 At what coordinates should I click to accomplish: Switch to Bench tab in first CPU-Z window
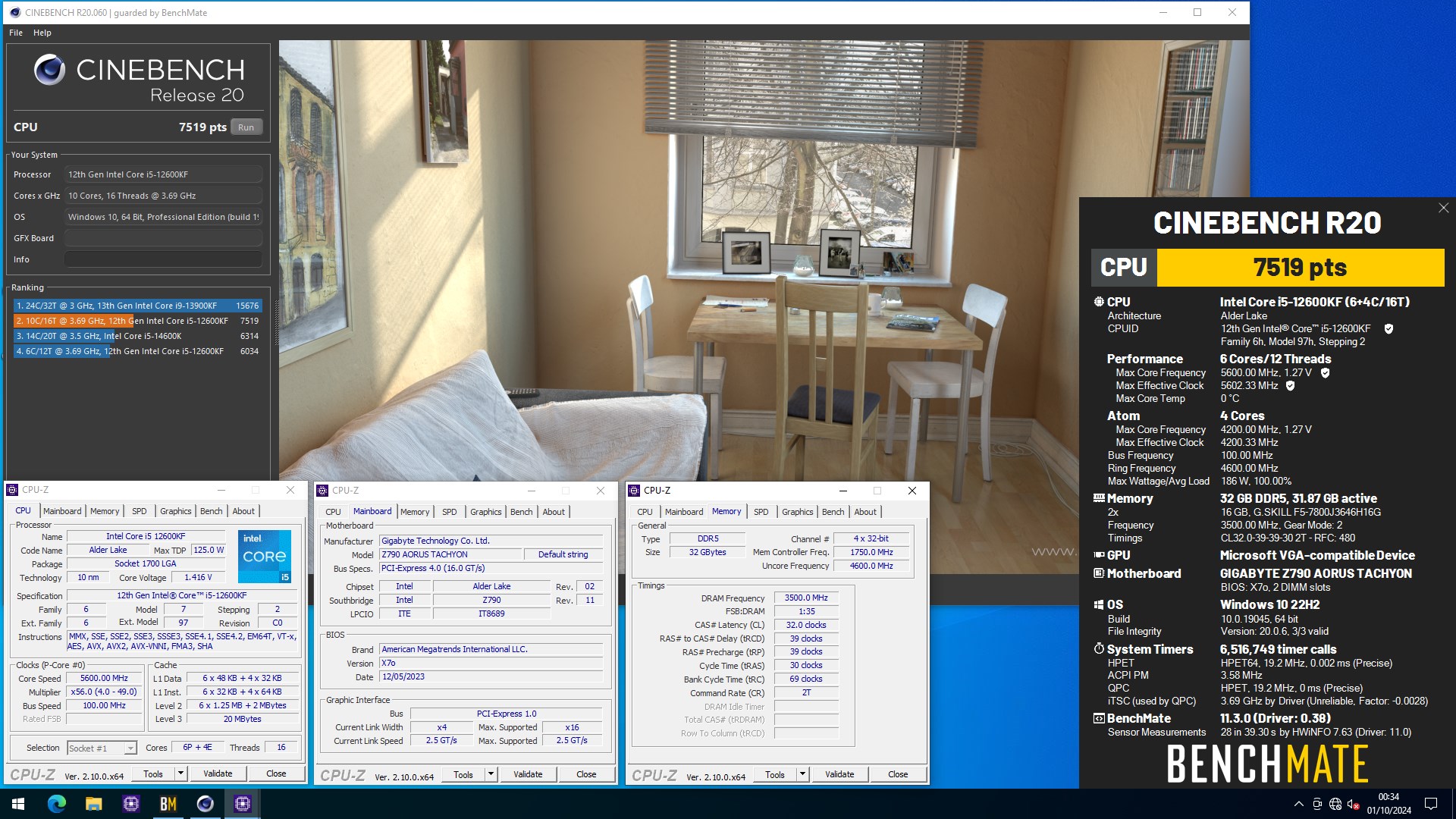211,511
